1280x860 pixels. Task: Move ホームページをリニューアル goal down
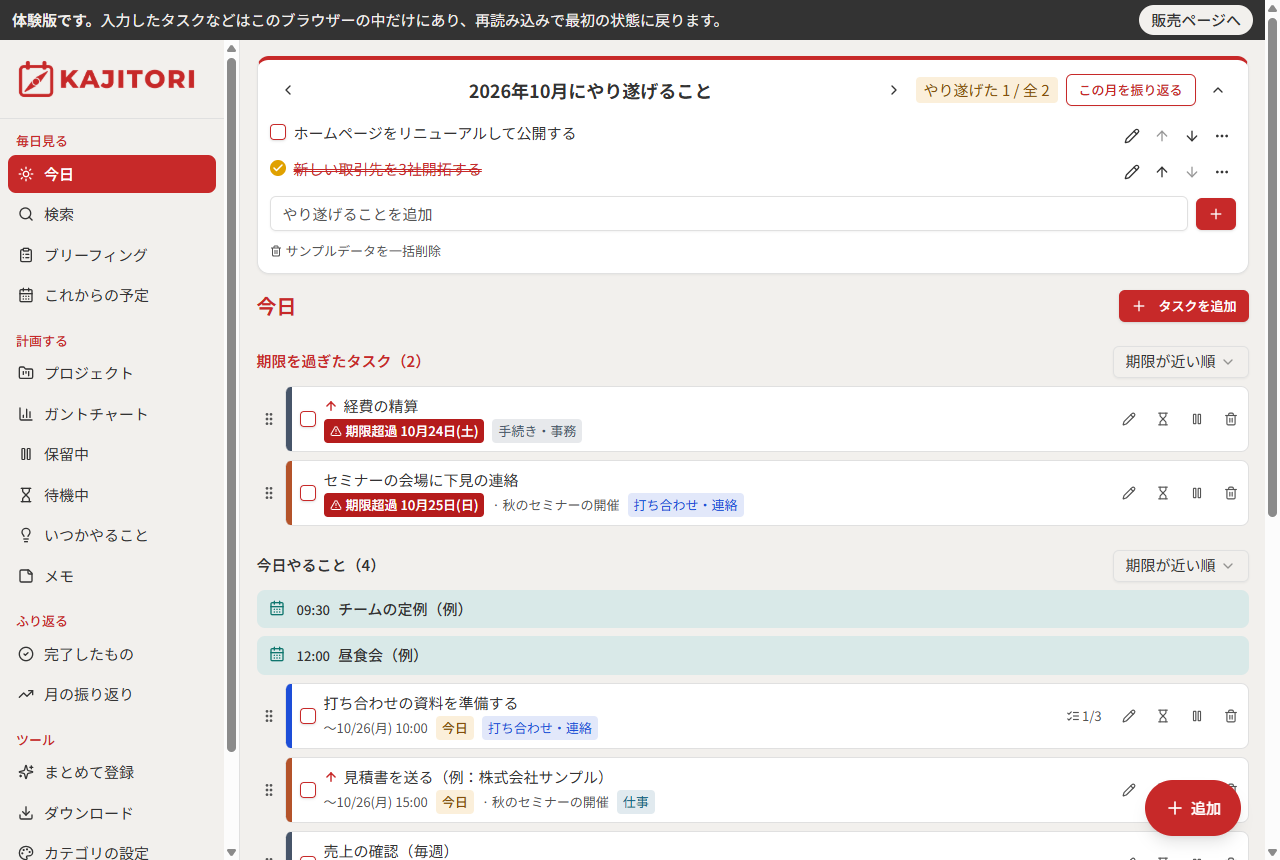pyautogui.click(x=1192, y=136)
